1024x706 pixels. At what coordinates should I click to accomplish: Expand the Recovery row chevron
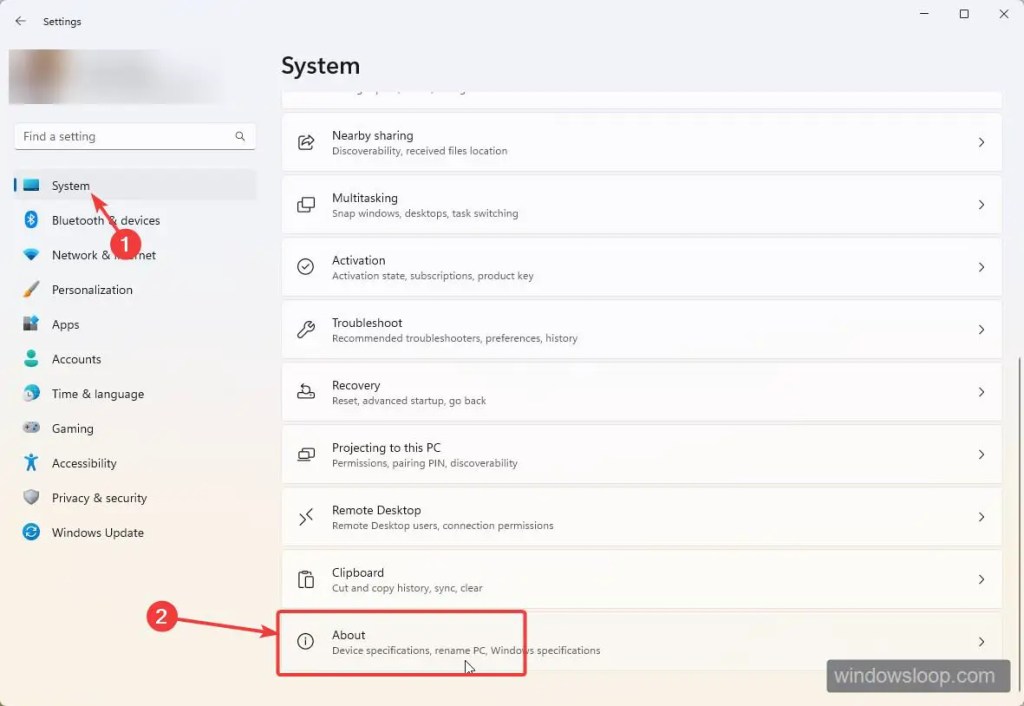click(x=981, y=392)
